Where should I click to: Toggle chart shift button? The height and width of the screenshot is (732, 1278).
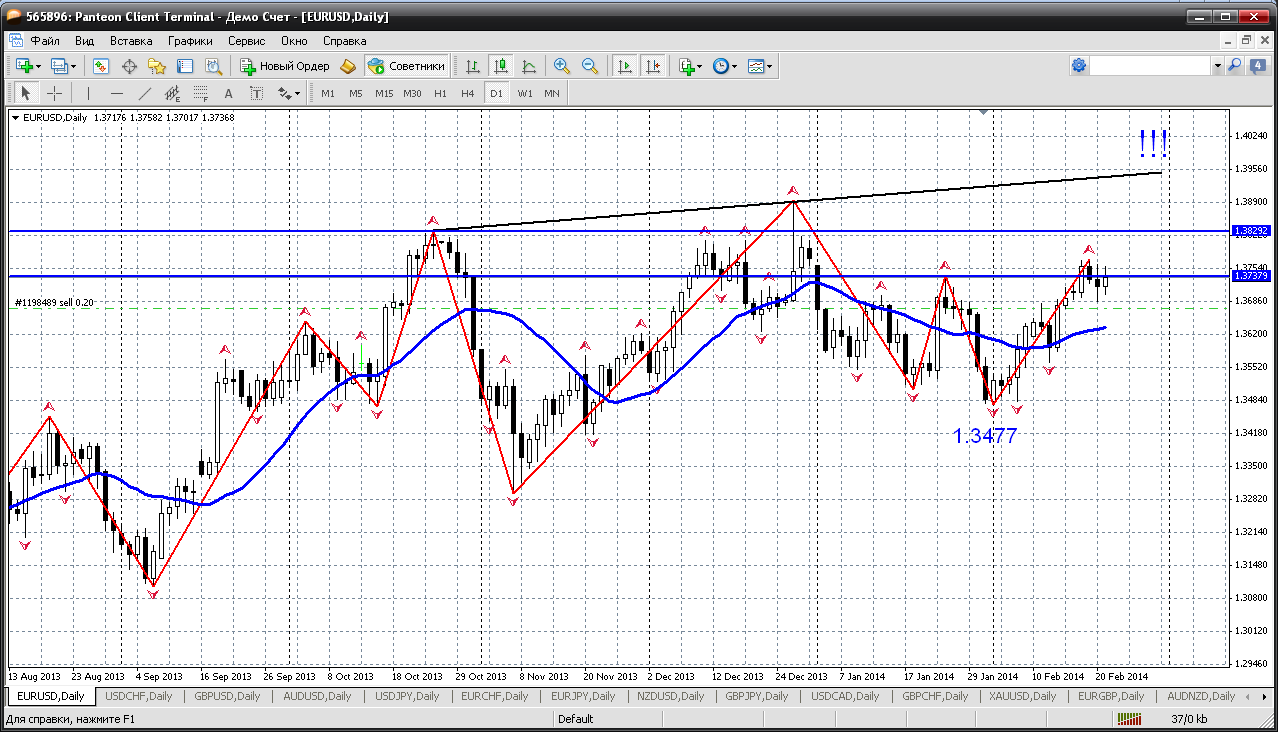[653, 66]
